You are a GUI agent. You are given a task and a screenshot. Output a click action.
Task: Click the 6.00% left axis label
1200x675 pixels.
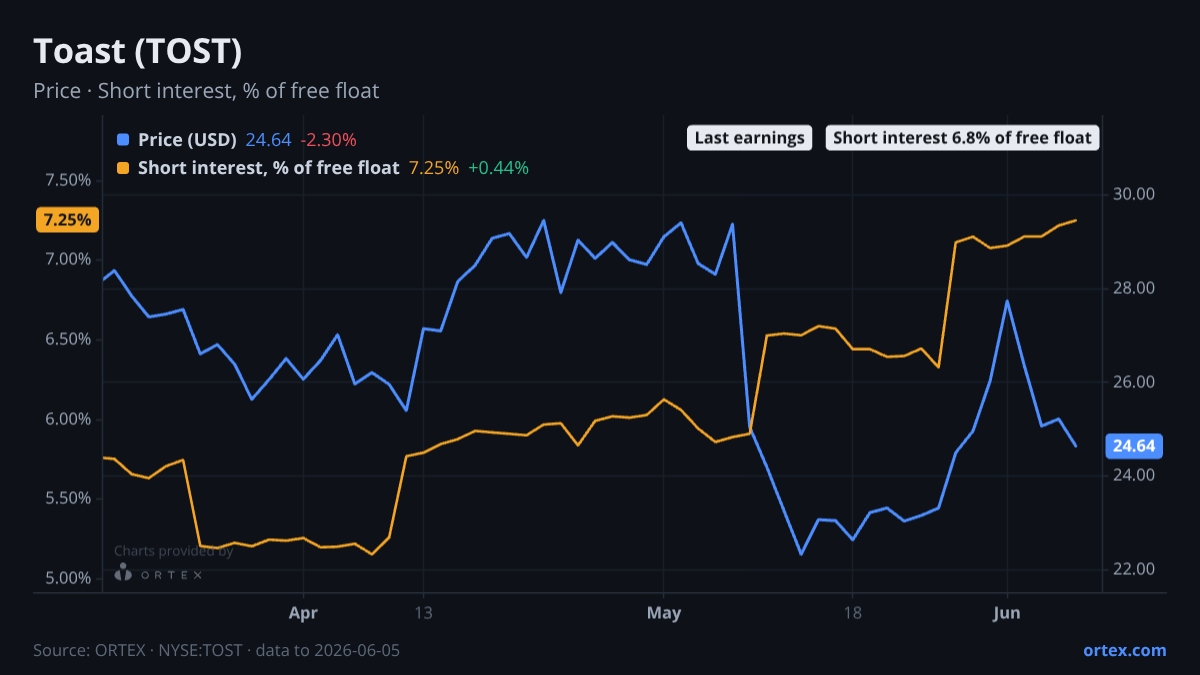[69, 419]
